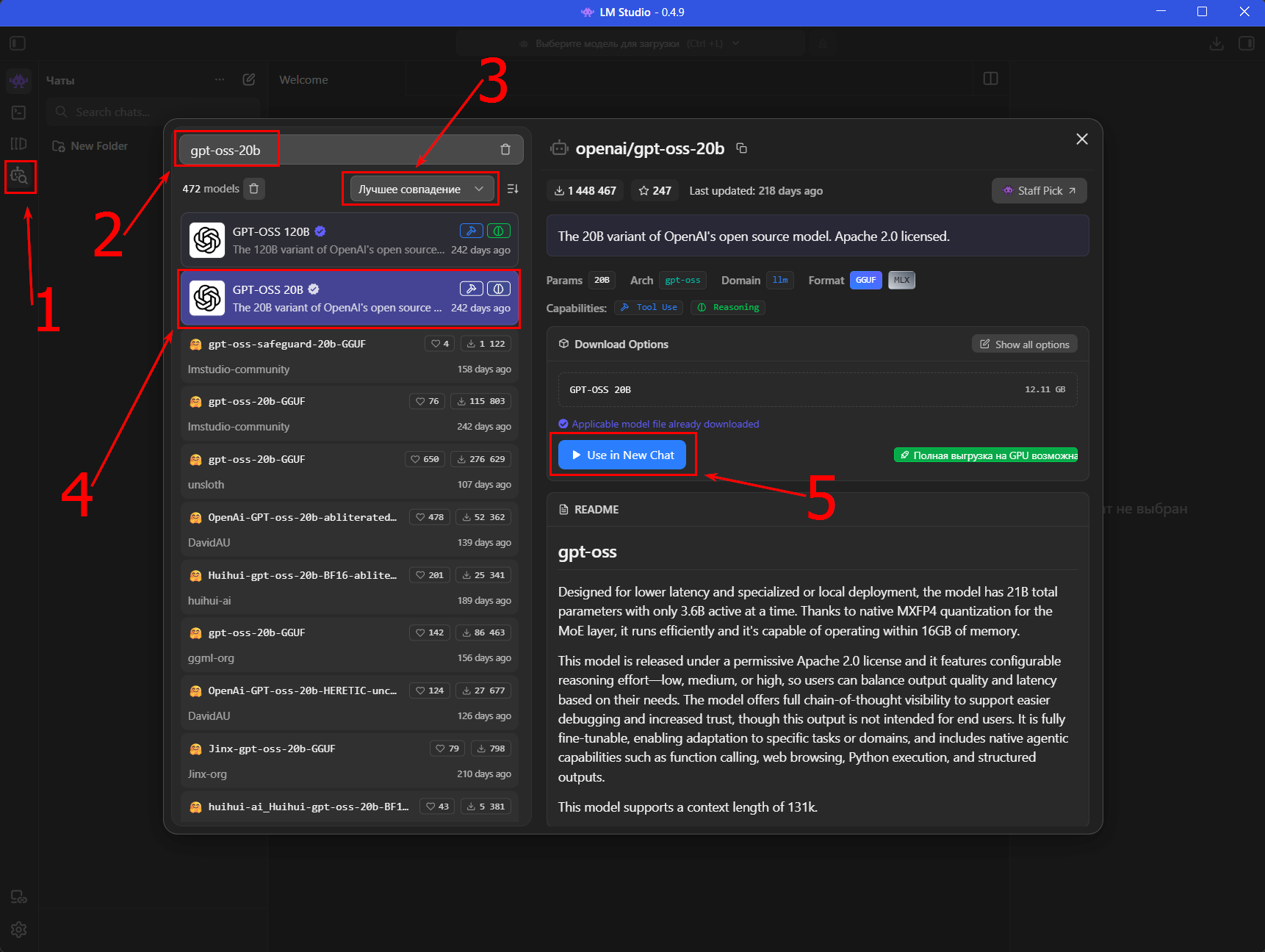Click the 20B Params tag
1265x952 pixels.
pos(602,280)
